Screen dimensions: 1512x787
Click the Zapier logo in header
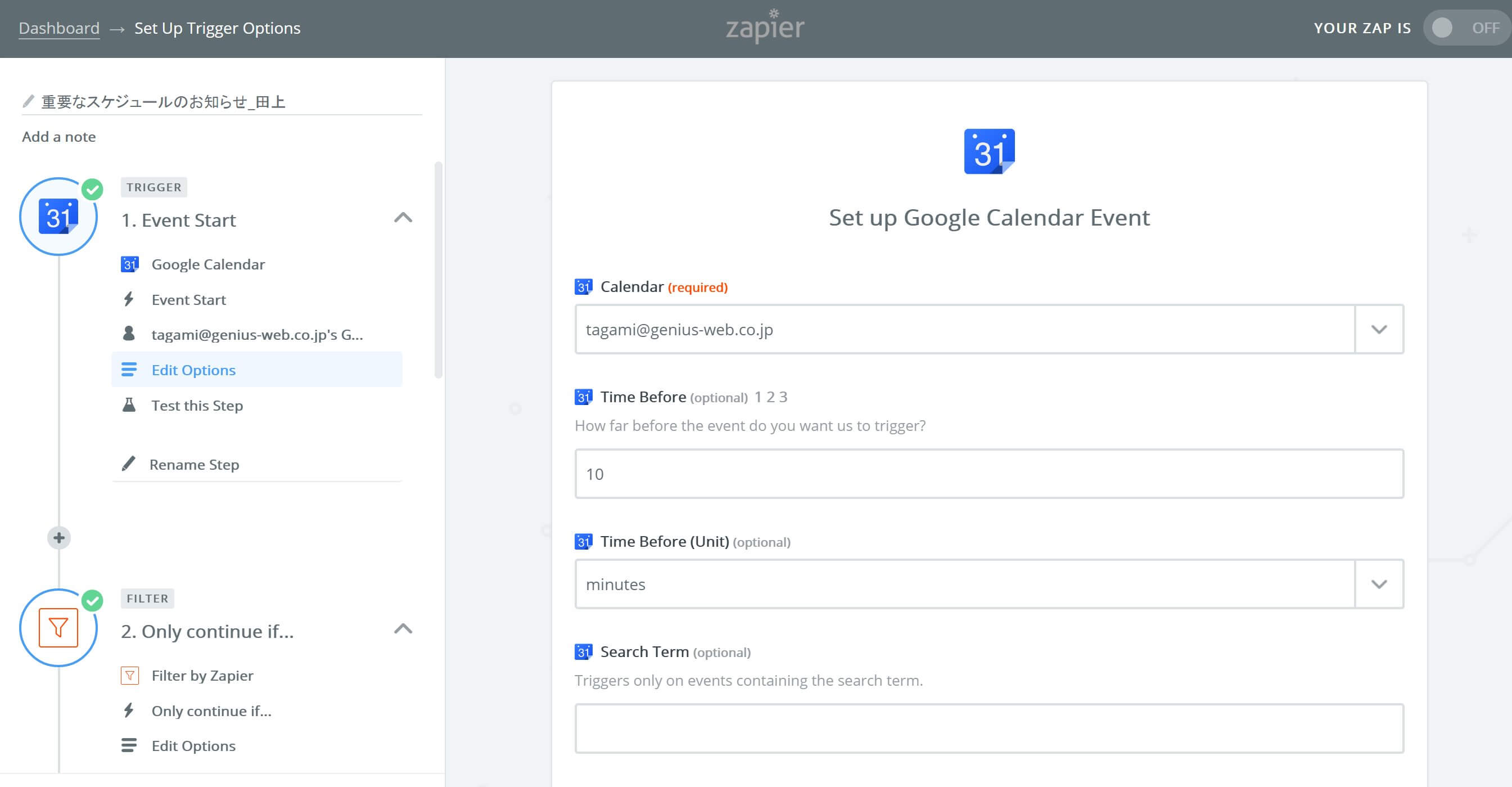(765, 26)
